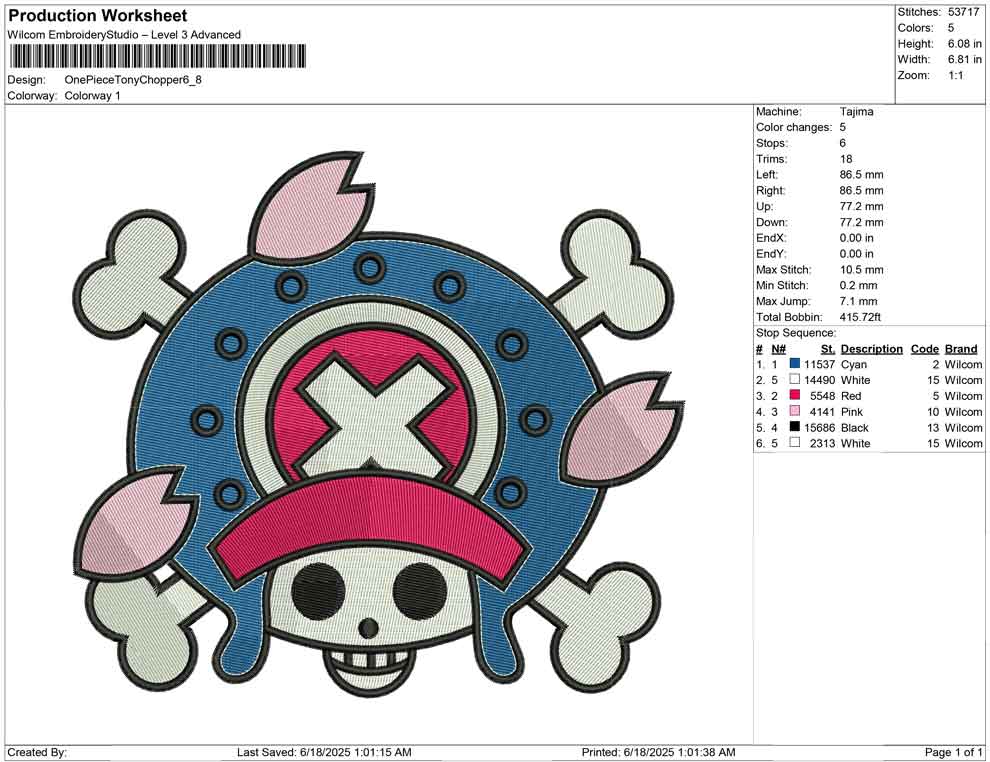Click the Machine value 'Tajima'

(857, 111)
